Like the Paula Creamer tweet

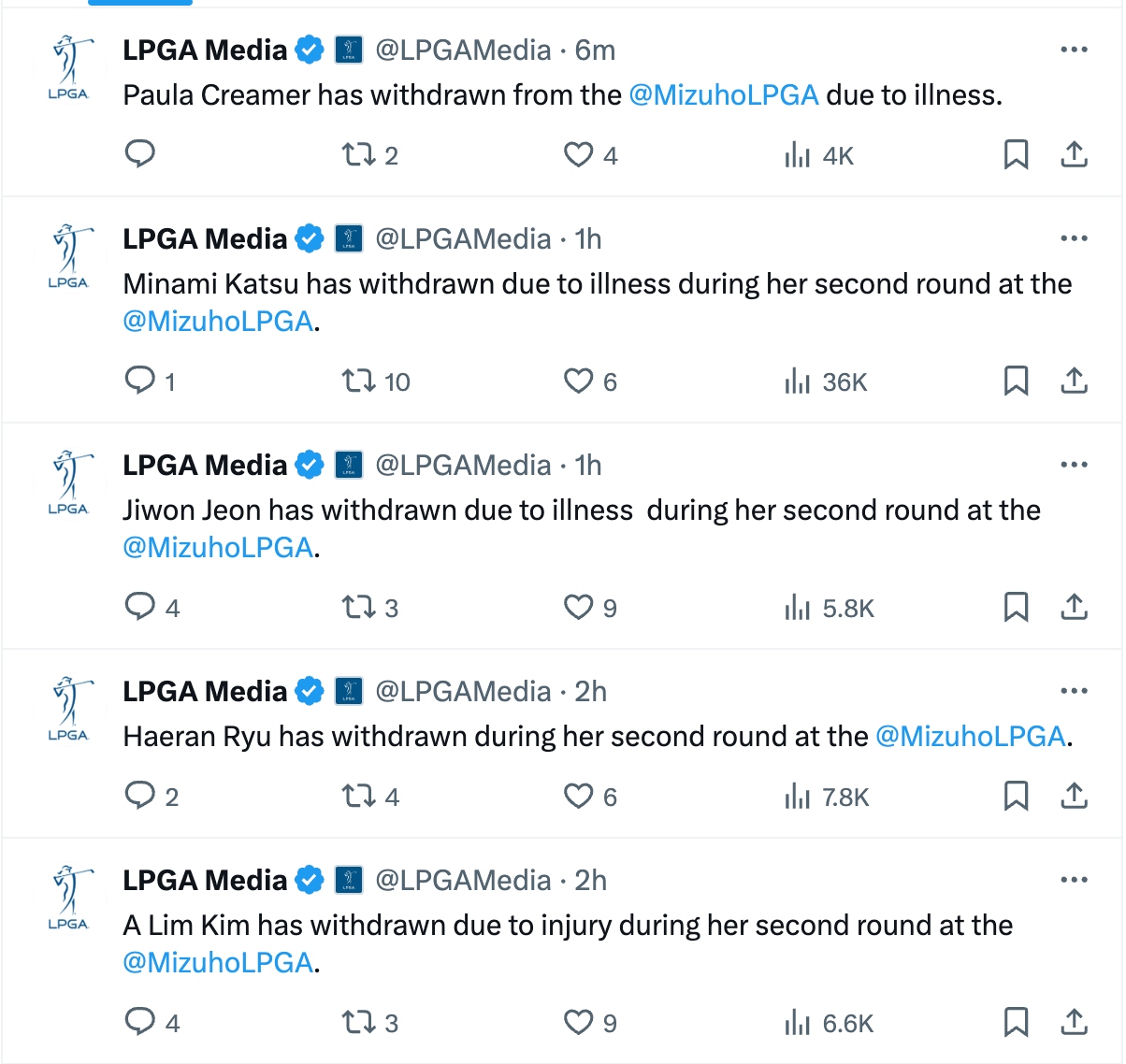coord(578,154)
